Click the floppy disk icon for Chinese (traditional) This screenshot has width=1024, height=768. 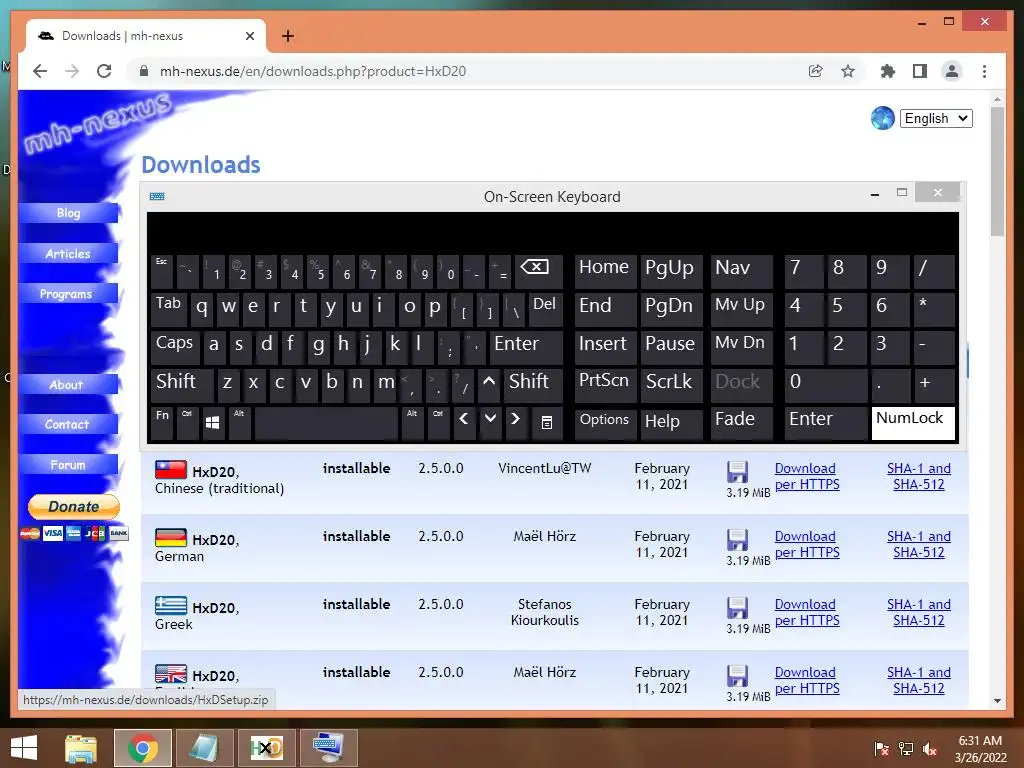(737, 472)
